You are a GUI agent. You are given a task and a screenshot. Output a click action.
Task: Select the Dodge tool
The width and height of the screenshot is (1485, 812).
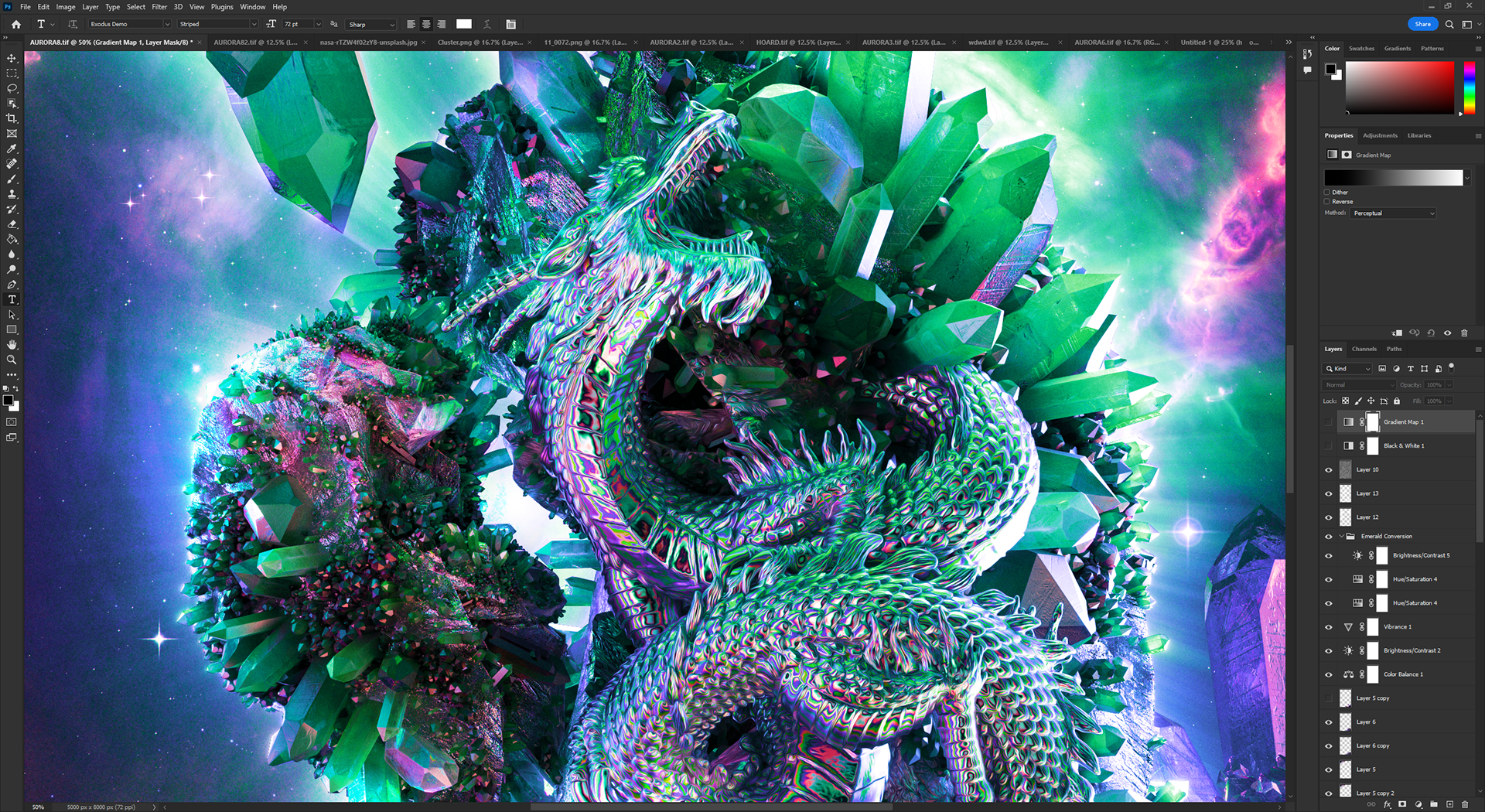12,269
